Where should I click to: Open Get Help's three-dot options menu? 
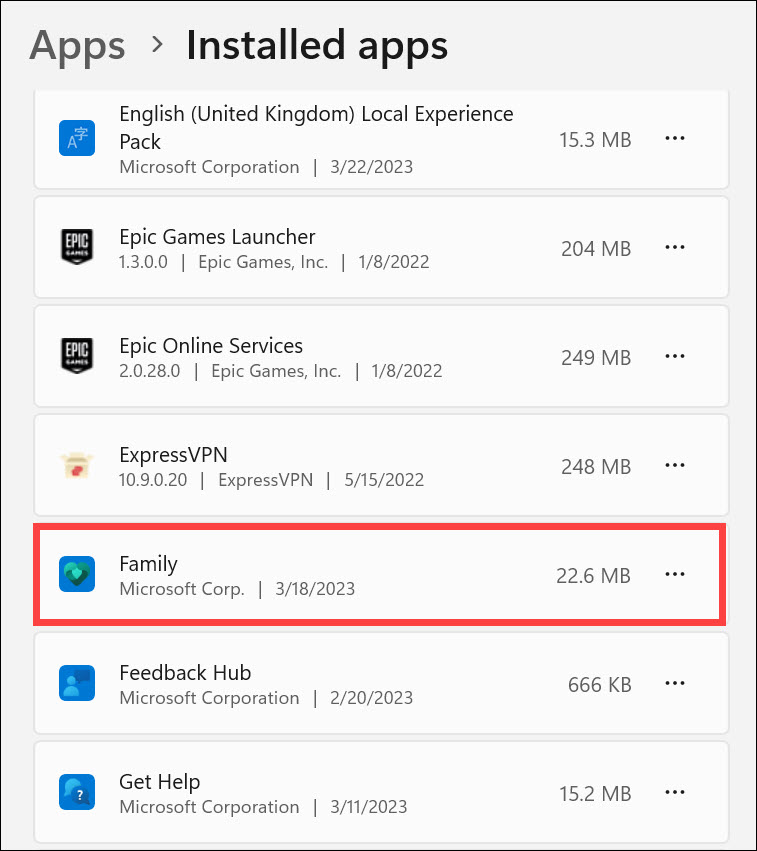point(675,793)
